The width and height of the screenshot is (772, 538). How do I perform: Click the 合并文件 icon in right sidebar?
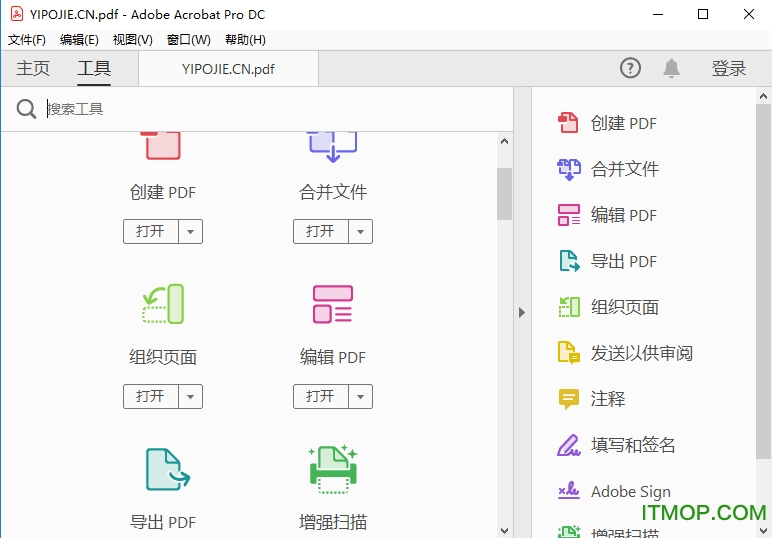[569, 169]
